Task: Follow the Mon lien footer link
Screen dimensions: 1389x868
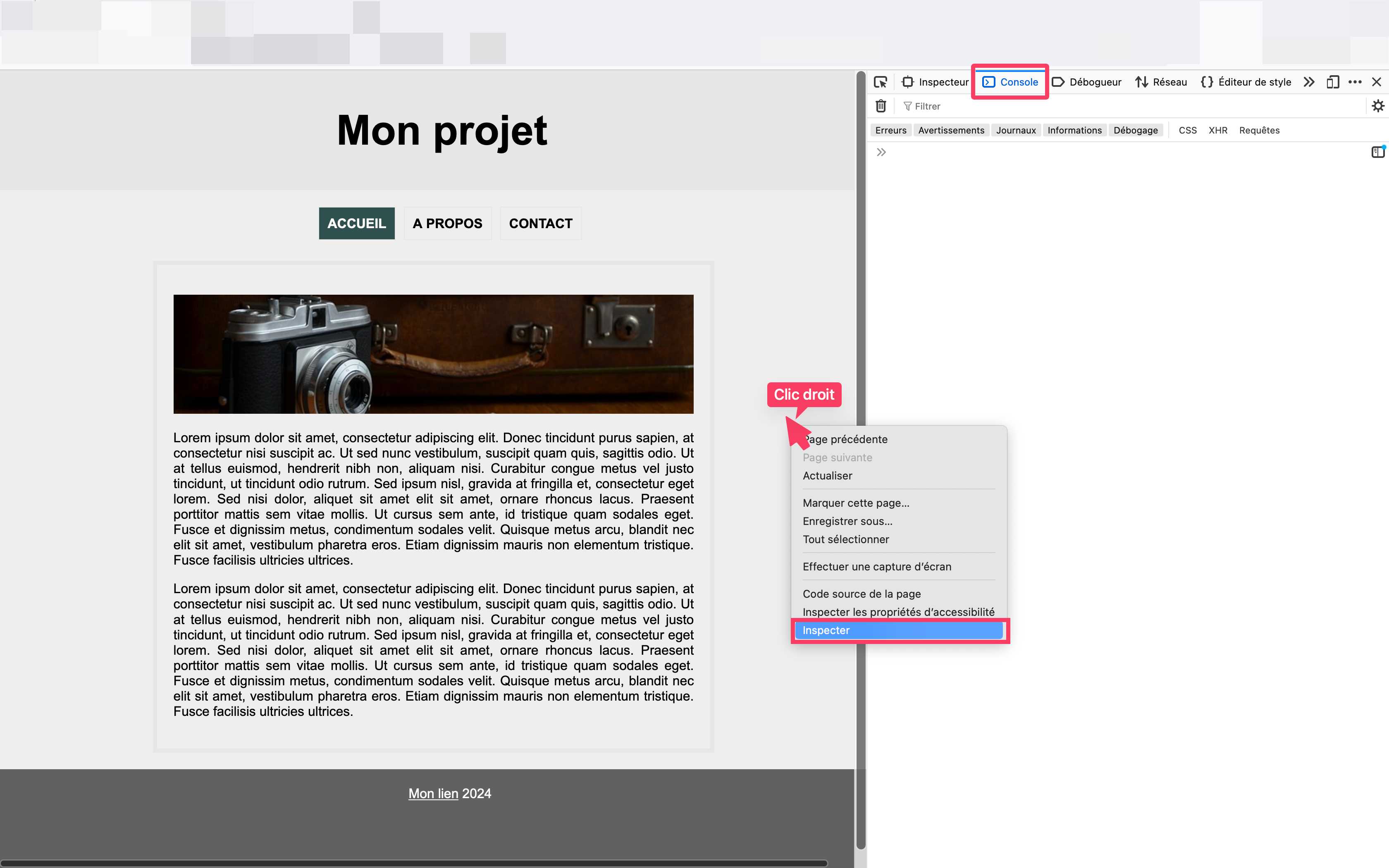Action: pyautogui.click(x=433, y=793)
